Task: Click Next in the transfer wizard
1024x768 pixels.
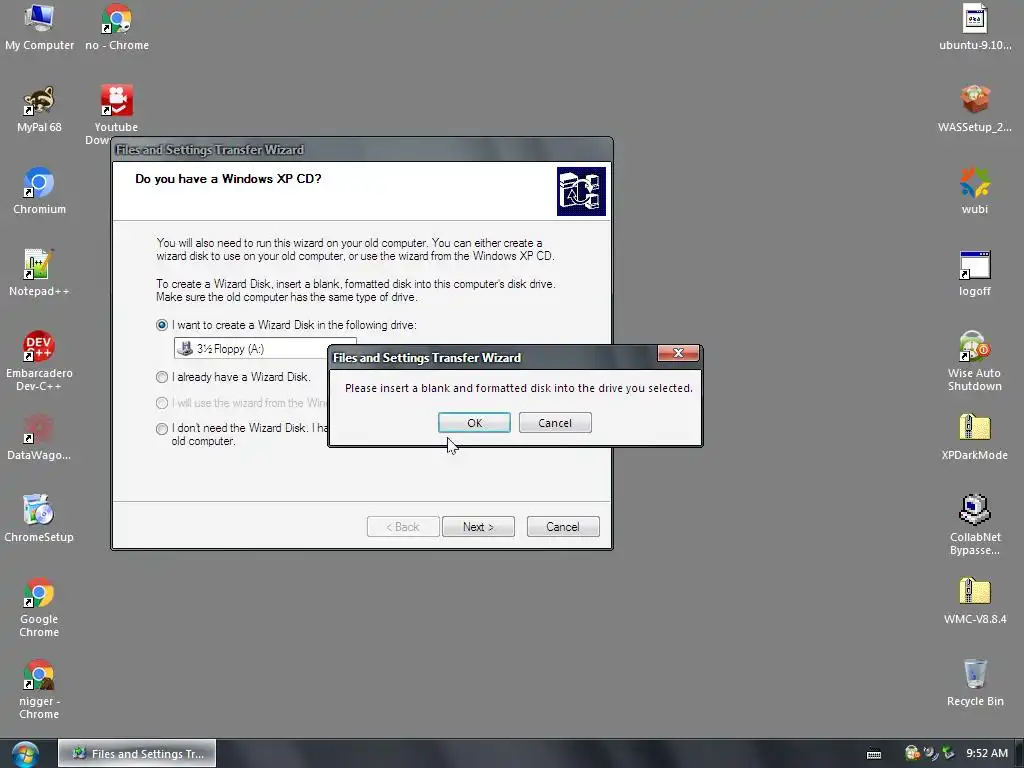Action: (x=478, y=526)
